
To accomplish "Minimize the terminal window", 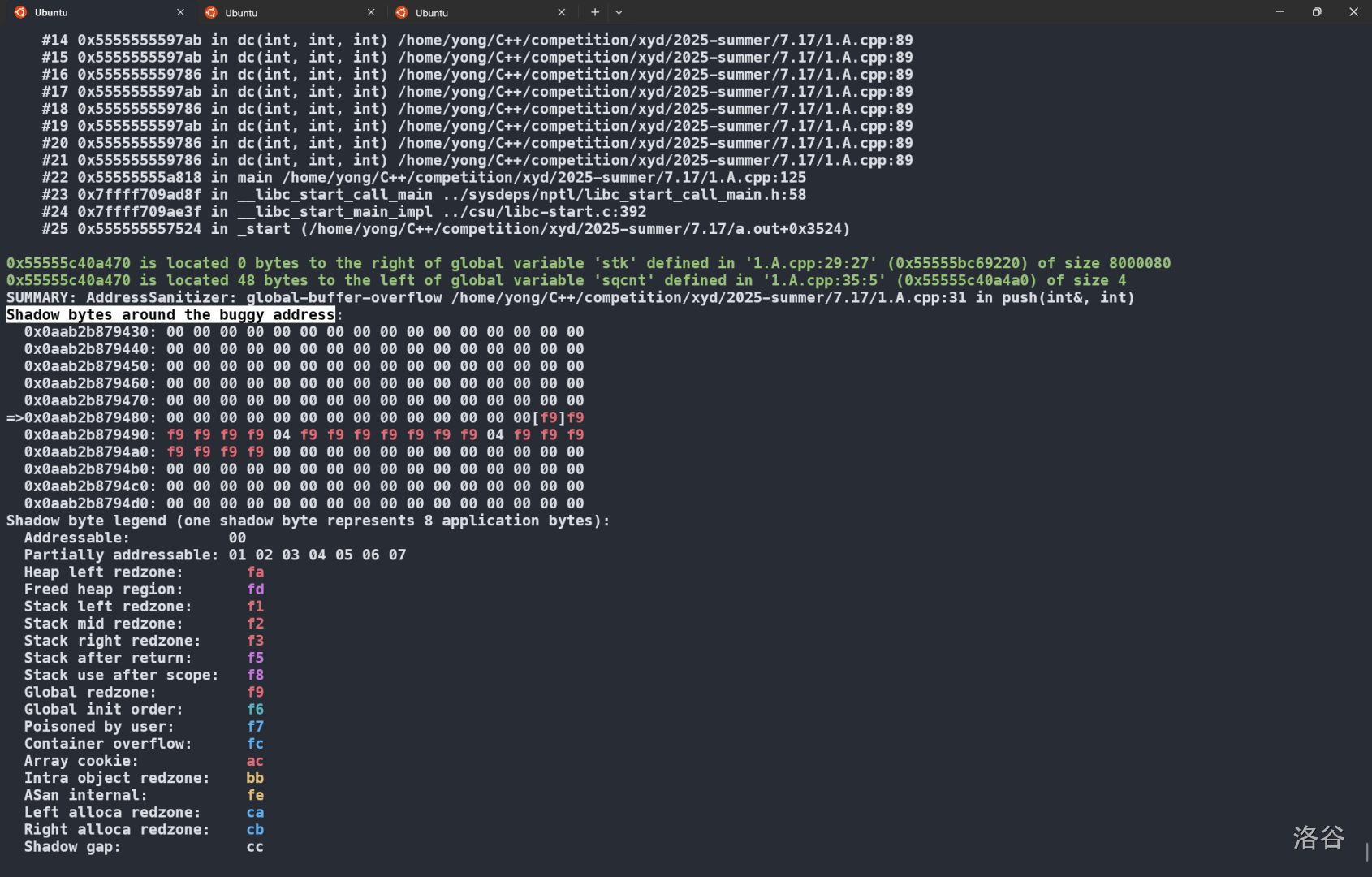I will (x=1280, y=12).
